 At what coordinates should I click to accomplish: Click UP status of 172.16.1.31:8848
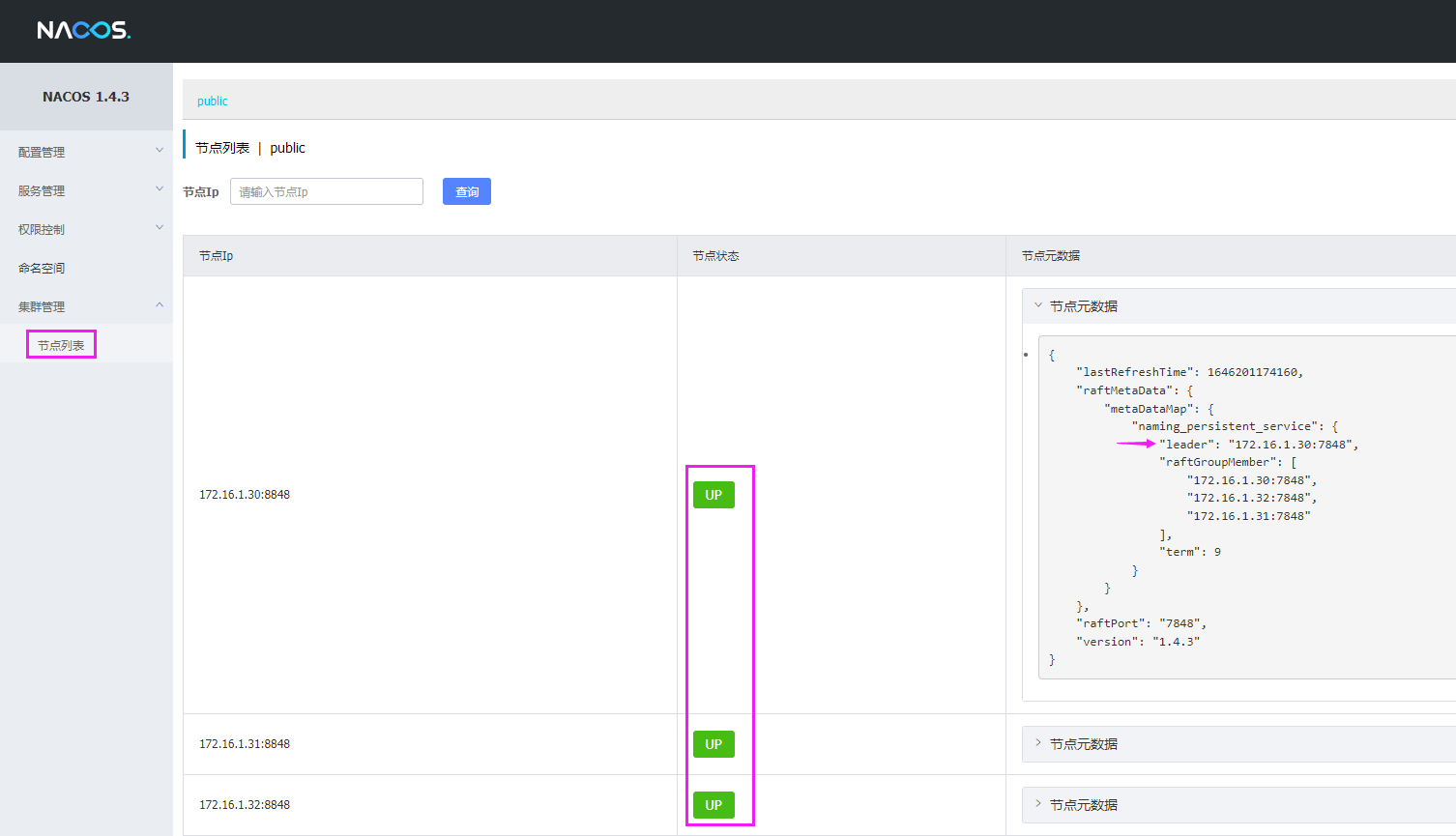(x=713, y=744)
